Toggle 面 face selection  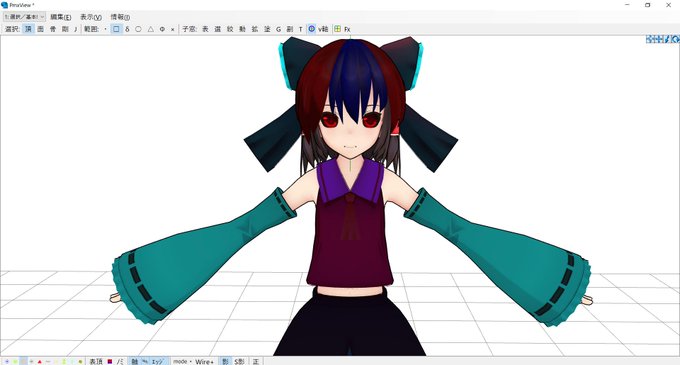(40, 29)
